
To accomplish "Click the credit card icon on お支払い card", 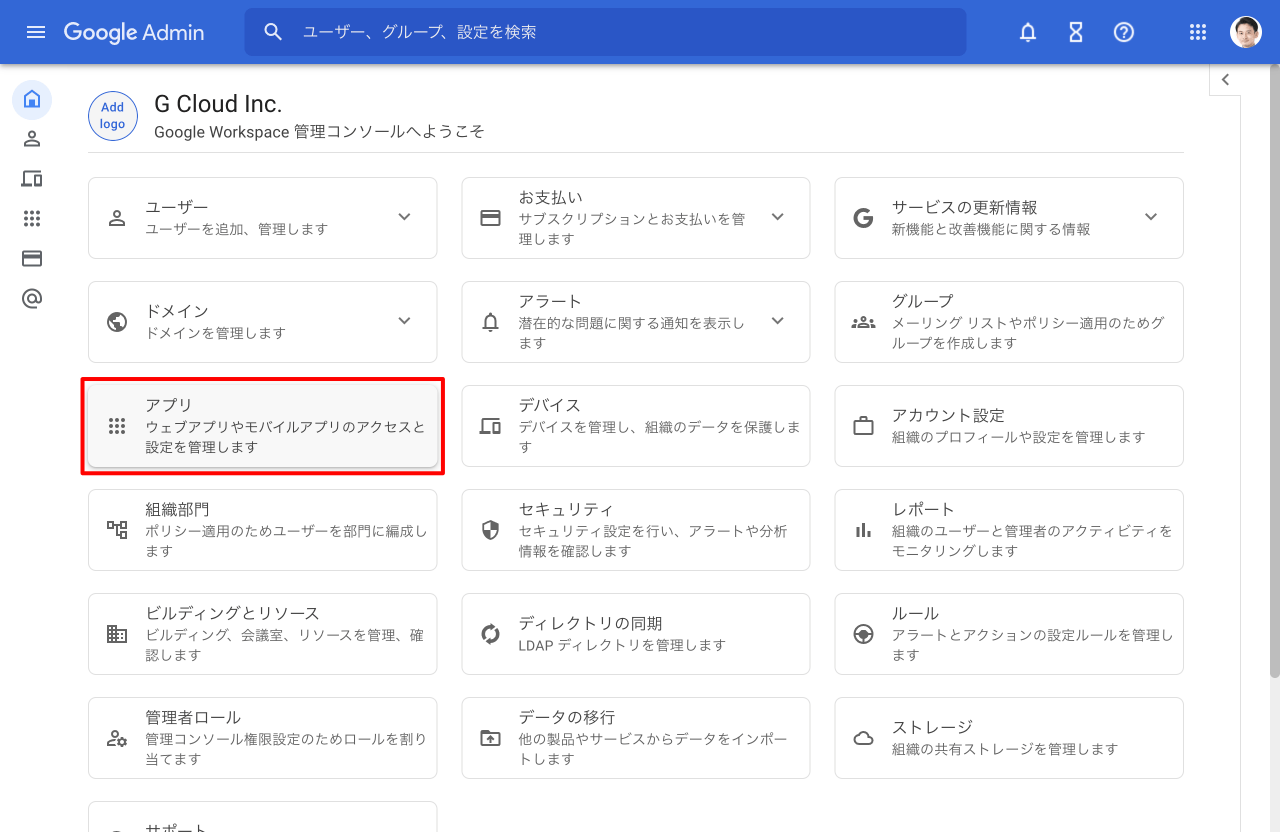I will click(x=490, y=218).
